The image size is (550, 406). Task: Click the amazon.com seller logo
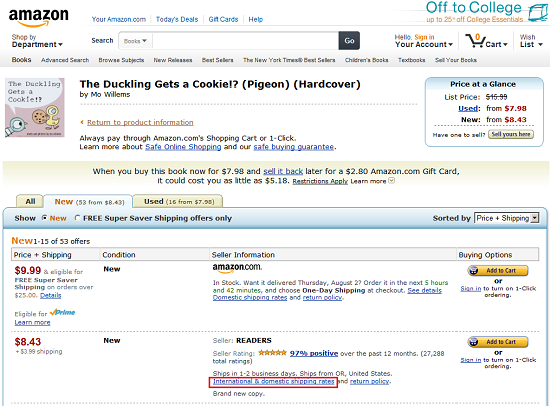point(237,268)
